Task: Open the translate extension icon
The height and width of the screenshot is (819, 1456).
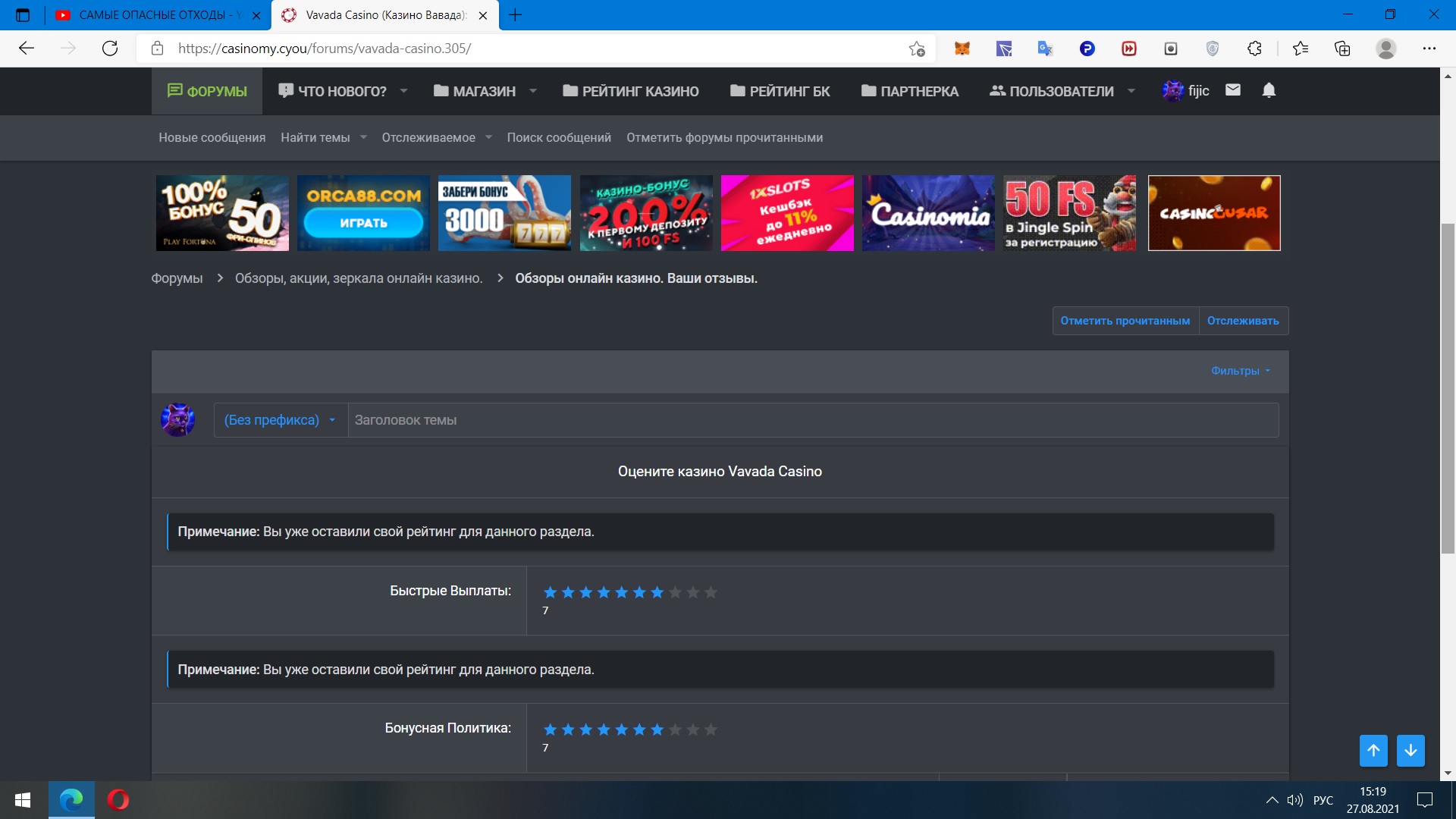Action: coord(1046,49)
